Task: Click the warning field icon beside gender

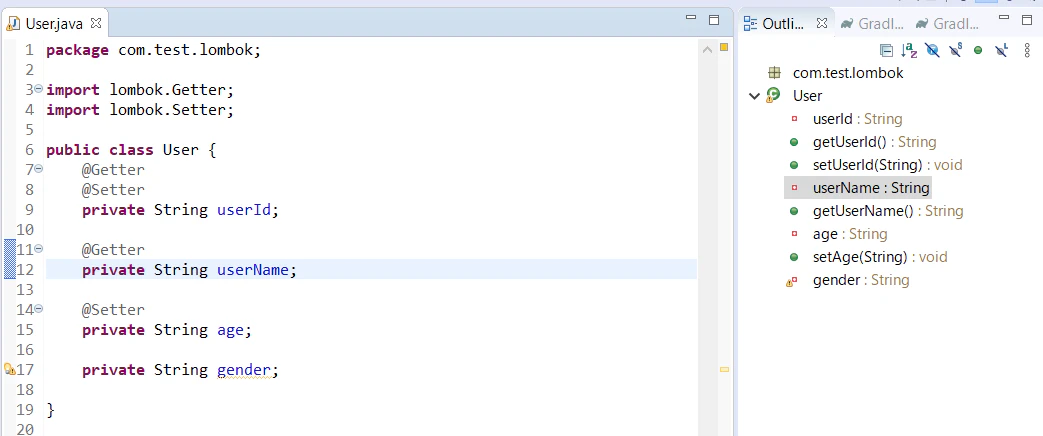Action: (x=792, y=281)
